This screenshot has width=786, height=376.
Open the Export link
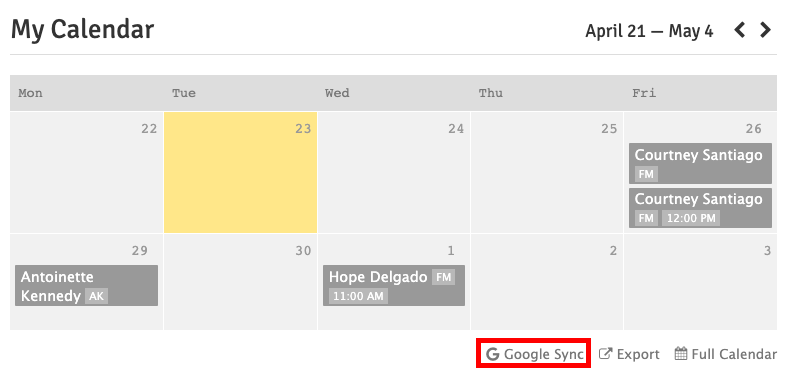(630, 354)
